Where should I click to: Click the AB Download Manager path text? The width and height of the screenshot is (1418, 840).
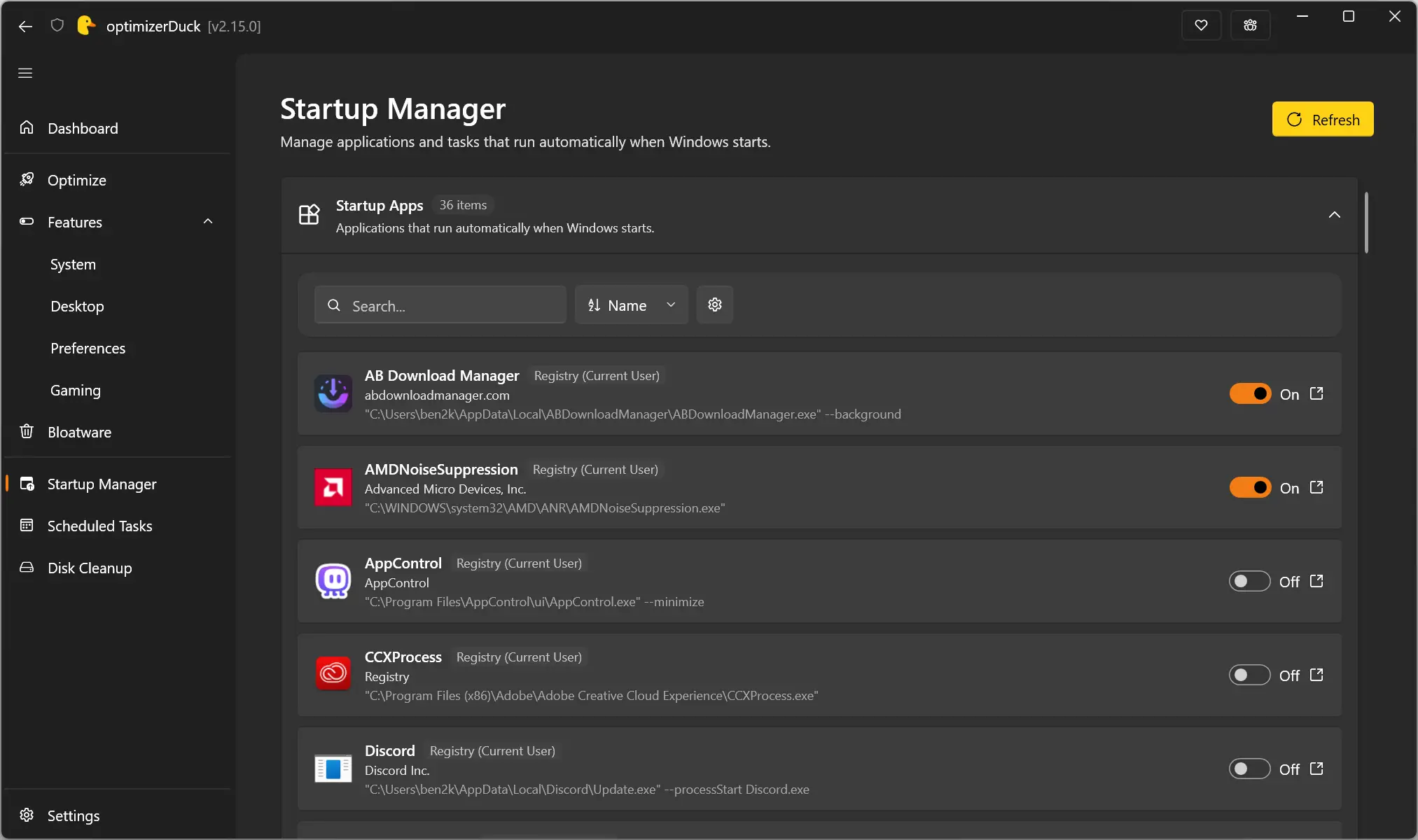[x=633, y=414]
